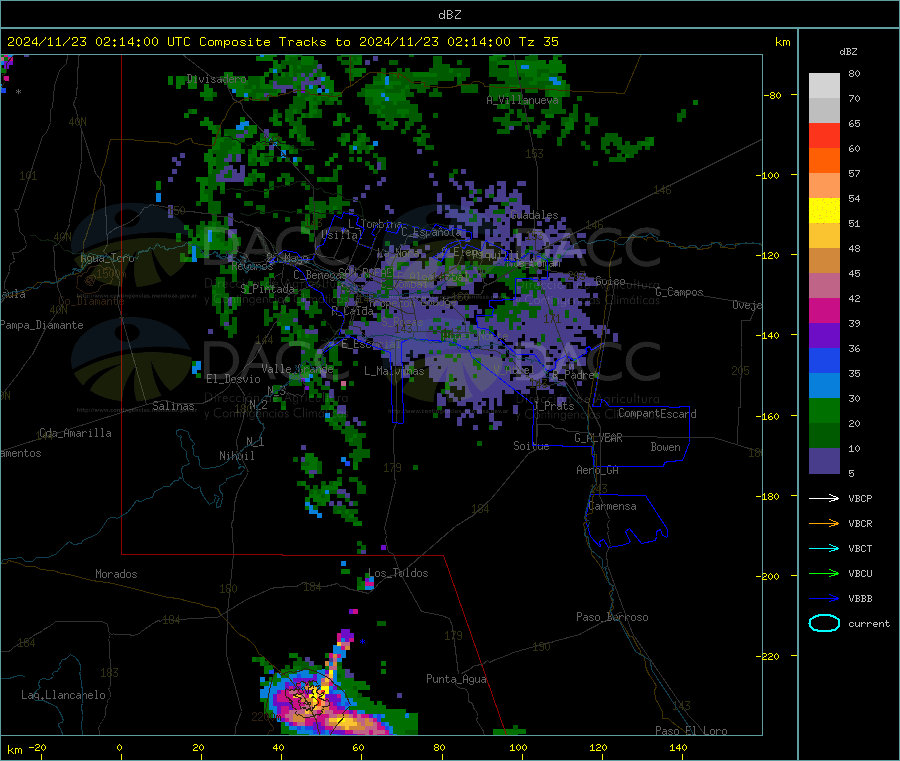Click the 'Bowen' map label
Viewport: 900px width, 761px height.
click(666, 447)
